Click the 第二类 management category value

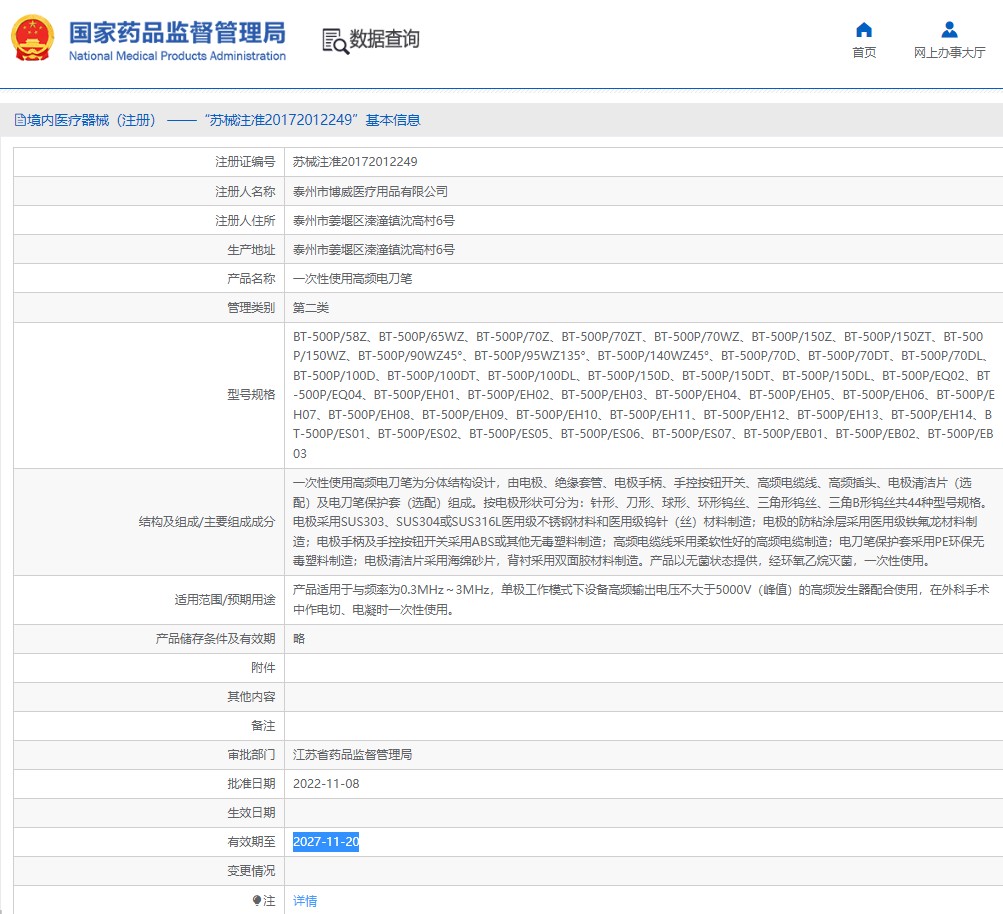[x=311, y=308]
